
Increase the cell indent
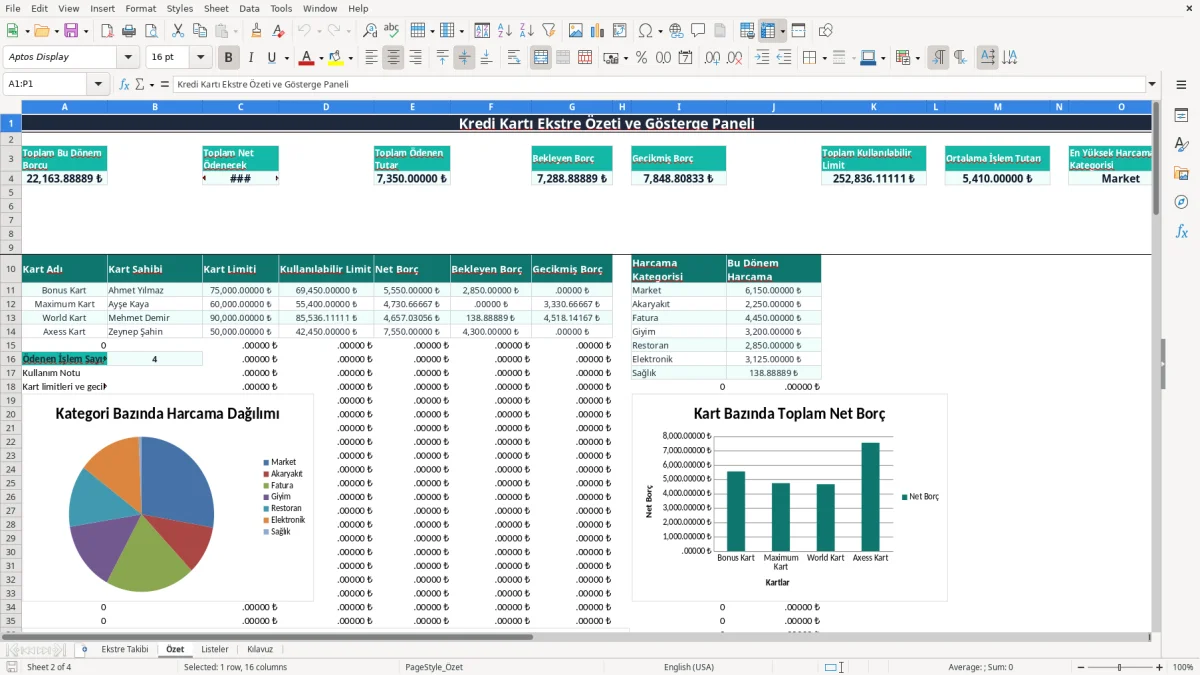pyautogui.click(x=762, y=58)
